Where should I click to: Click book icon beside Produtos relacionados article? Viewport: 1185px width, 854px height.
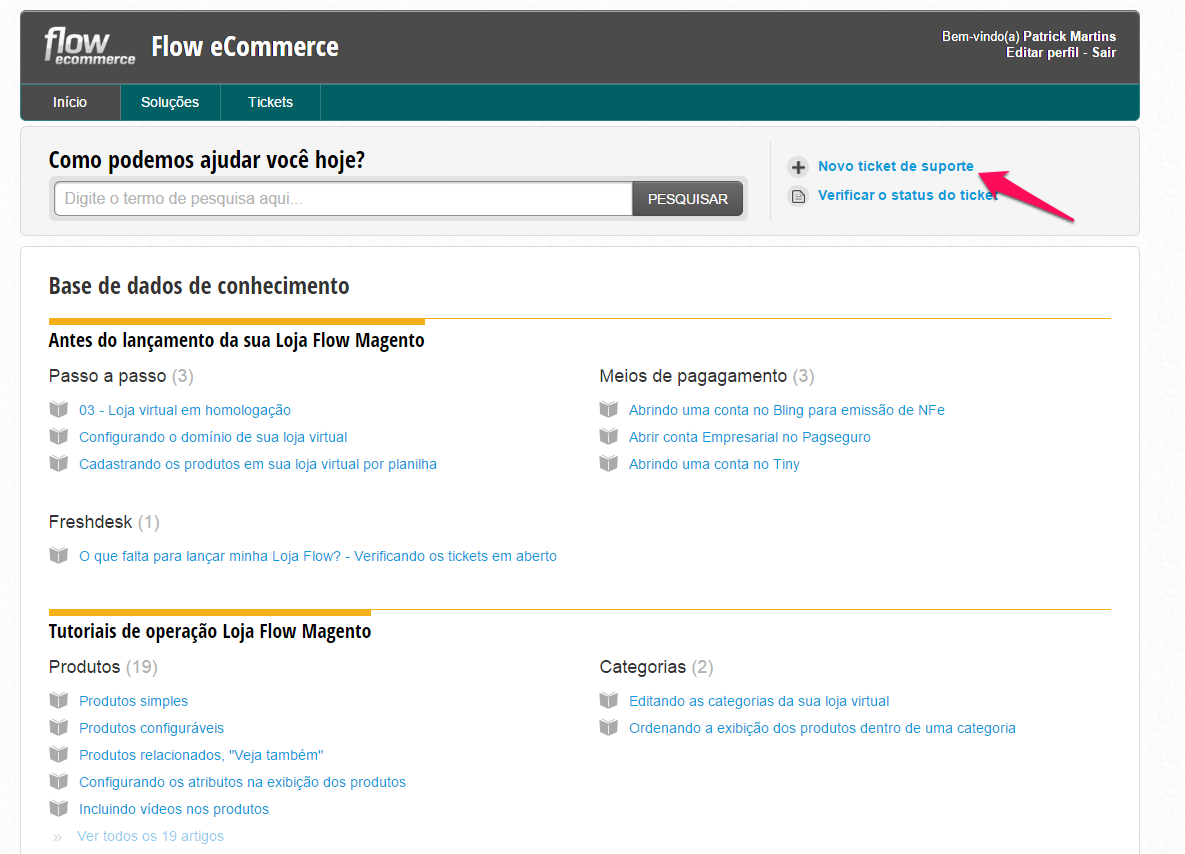pyautogui.click(x=59, y=754)
